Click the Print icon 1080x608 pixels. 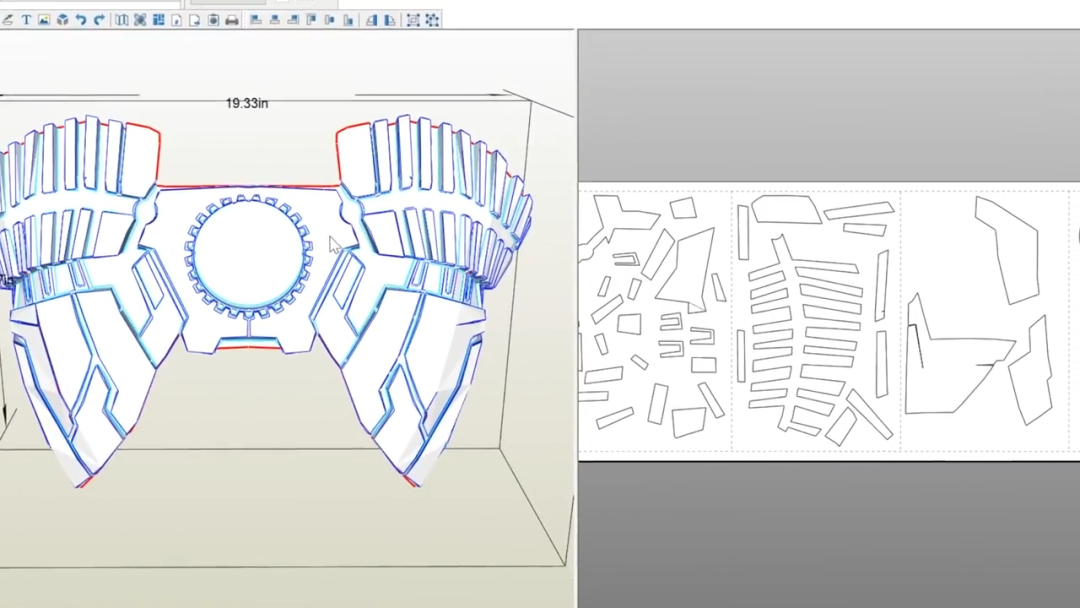coord(232,20)
